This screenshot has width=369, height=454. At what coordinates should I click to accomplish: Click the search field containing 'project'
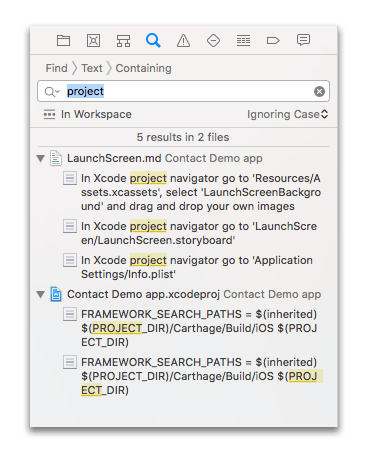(183, 91)
